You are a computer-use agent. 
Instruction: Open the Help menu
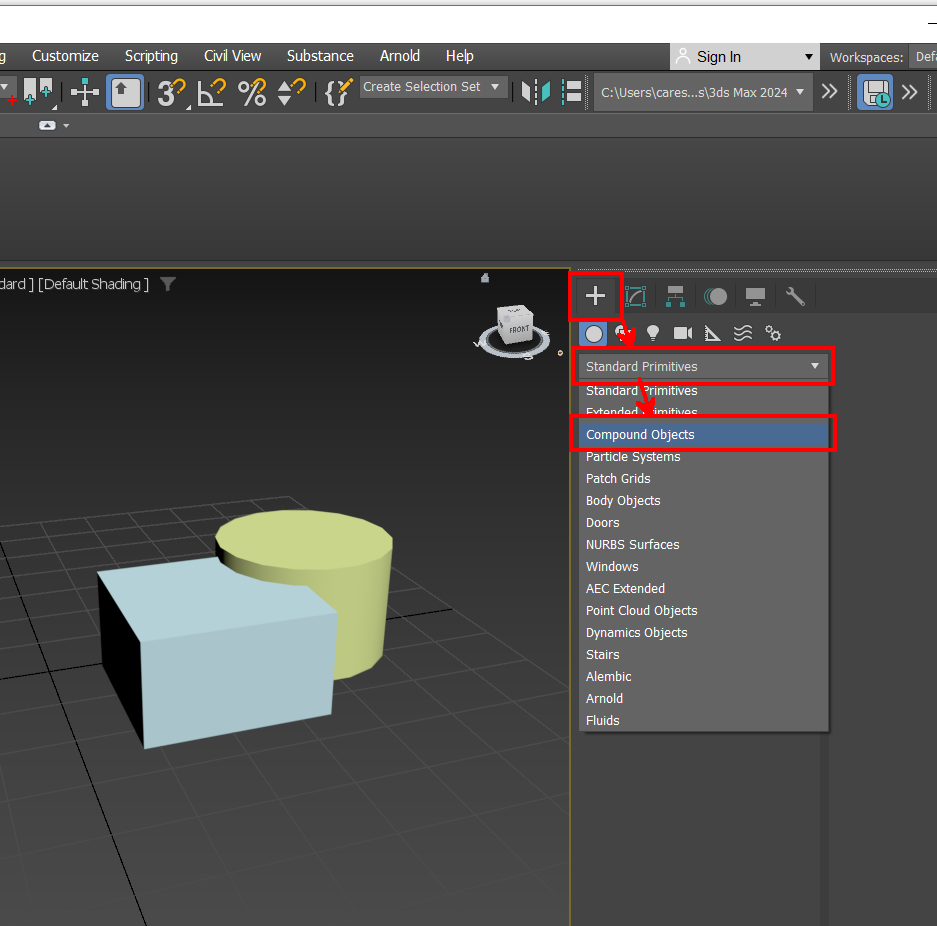tap(460, 56)
